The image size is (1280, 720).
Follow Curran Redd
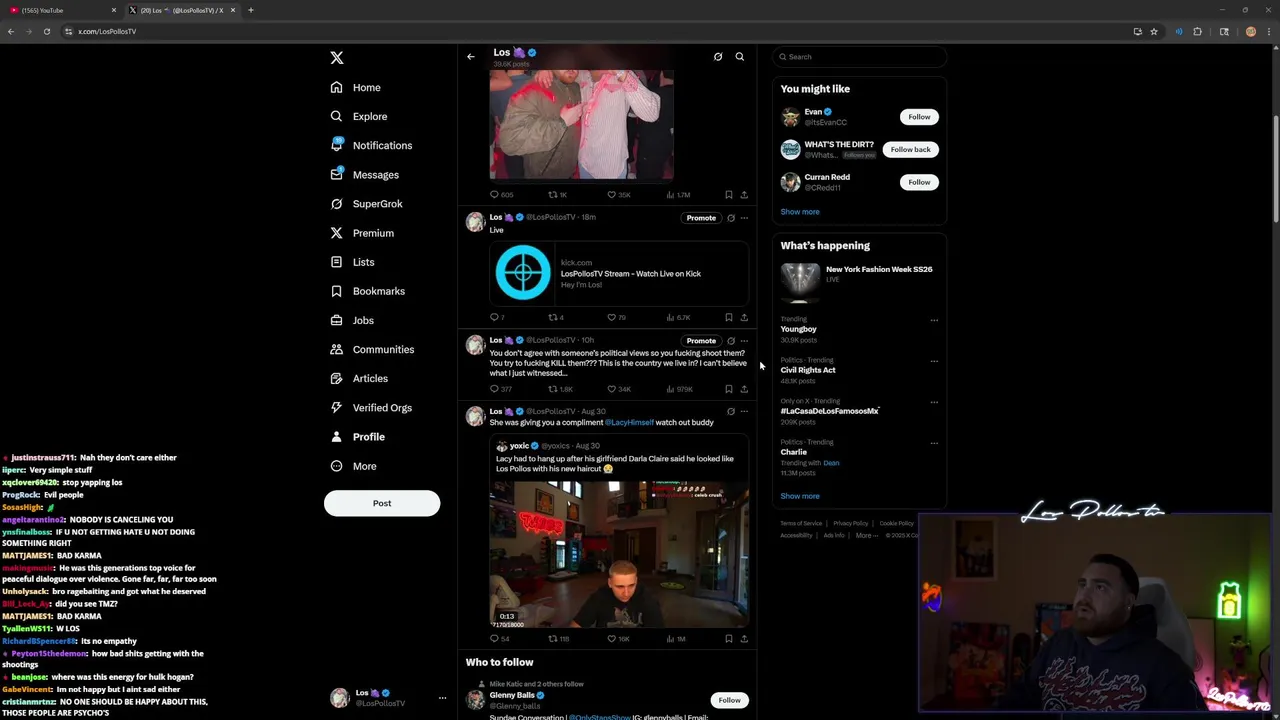click(919, 182)
